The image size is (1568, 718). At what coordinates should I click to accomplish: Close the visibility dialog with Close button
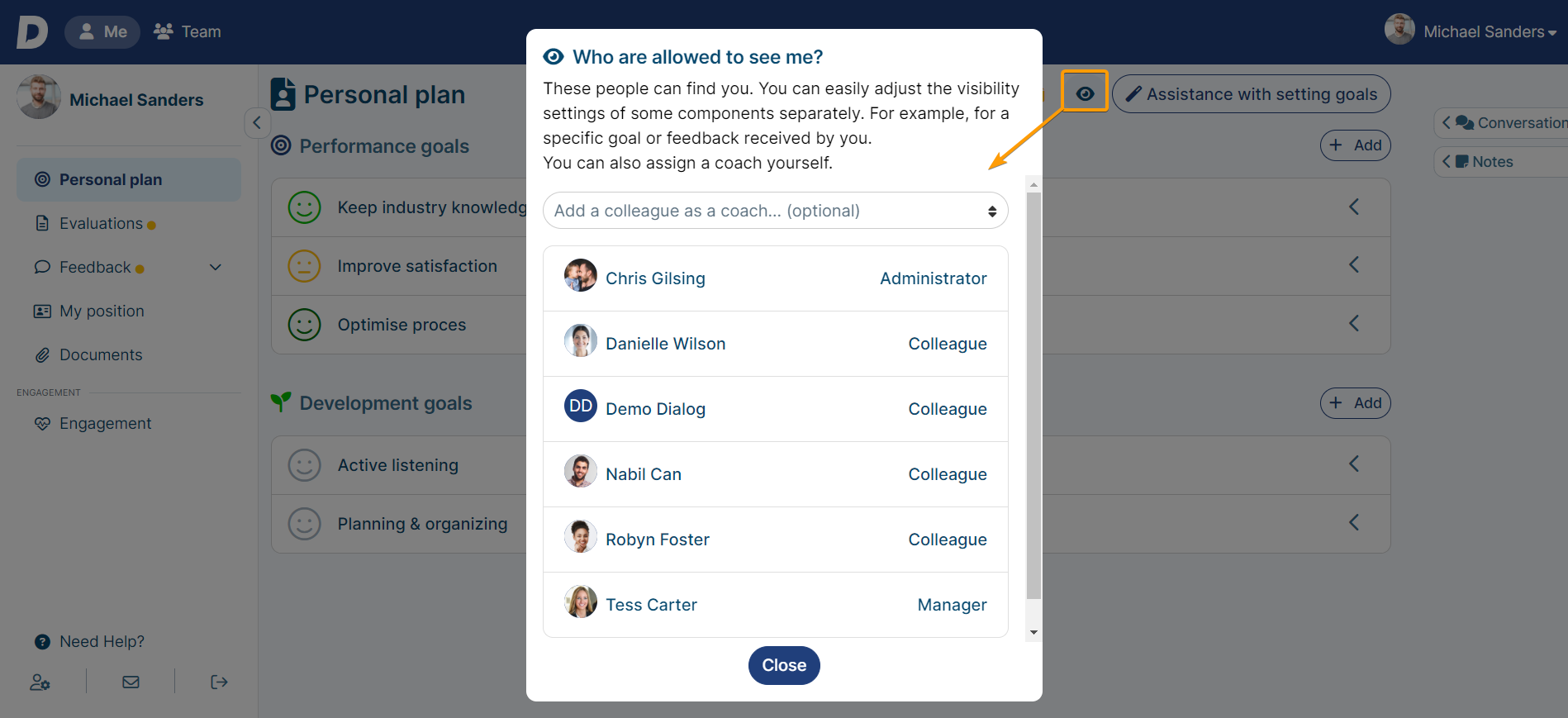click(784, 665)
